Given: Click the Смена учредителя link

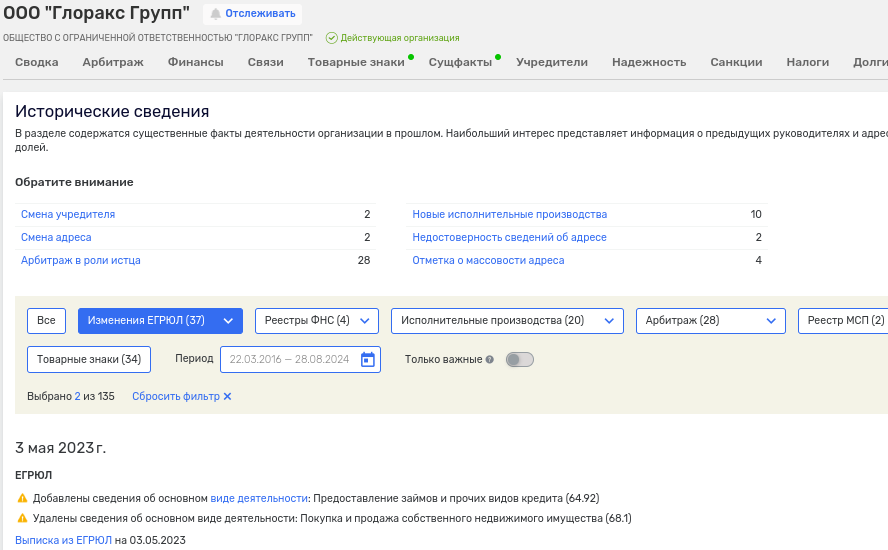Looking at the screenshot, I should [68, 215].
